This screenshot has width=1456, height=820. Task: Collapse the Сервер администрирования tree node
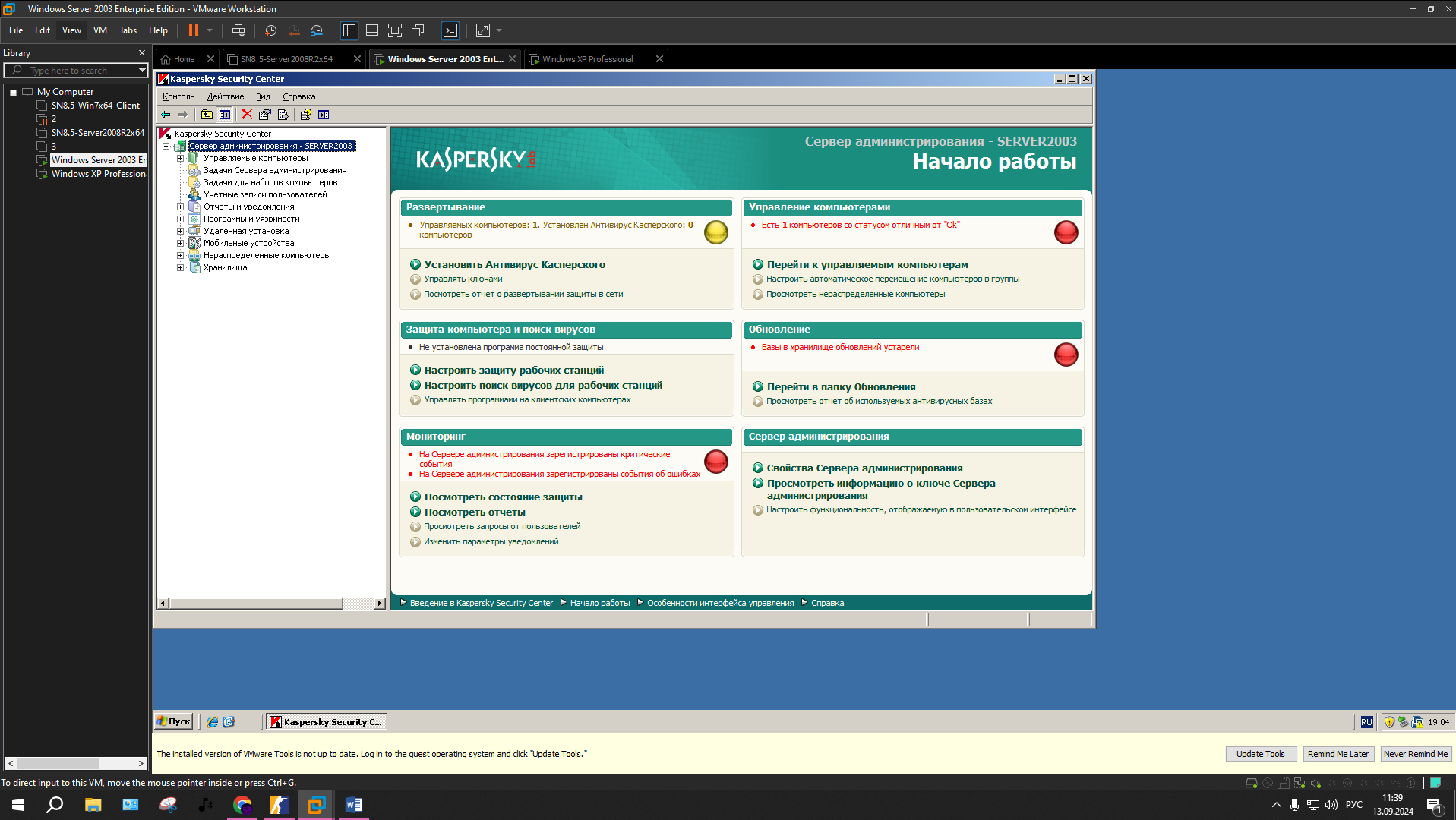click(x=166, y=146)
